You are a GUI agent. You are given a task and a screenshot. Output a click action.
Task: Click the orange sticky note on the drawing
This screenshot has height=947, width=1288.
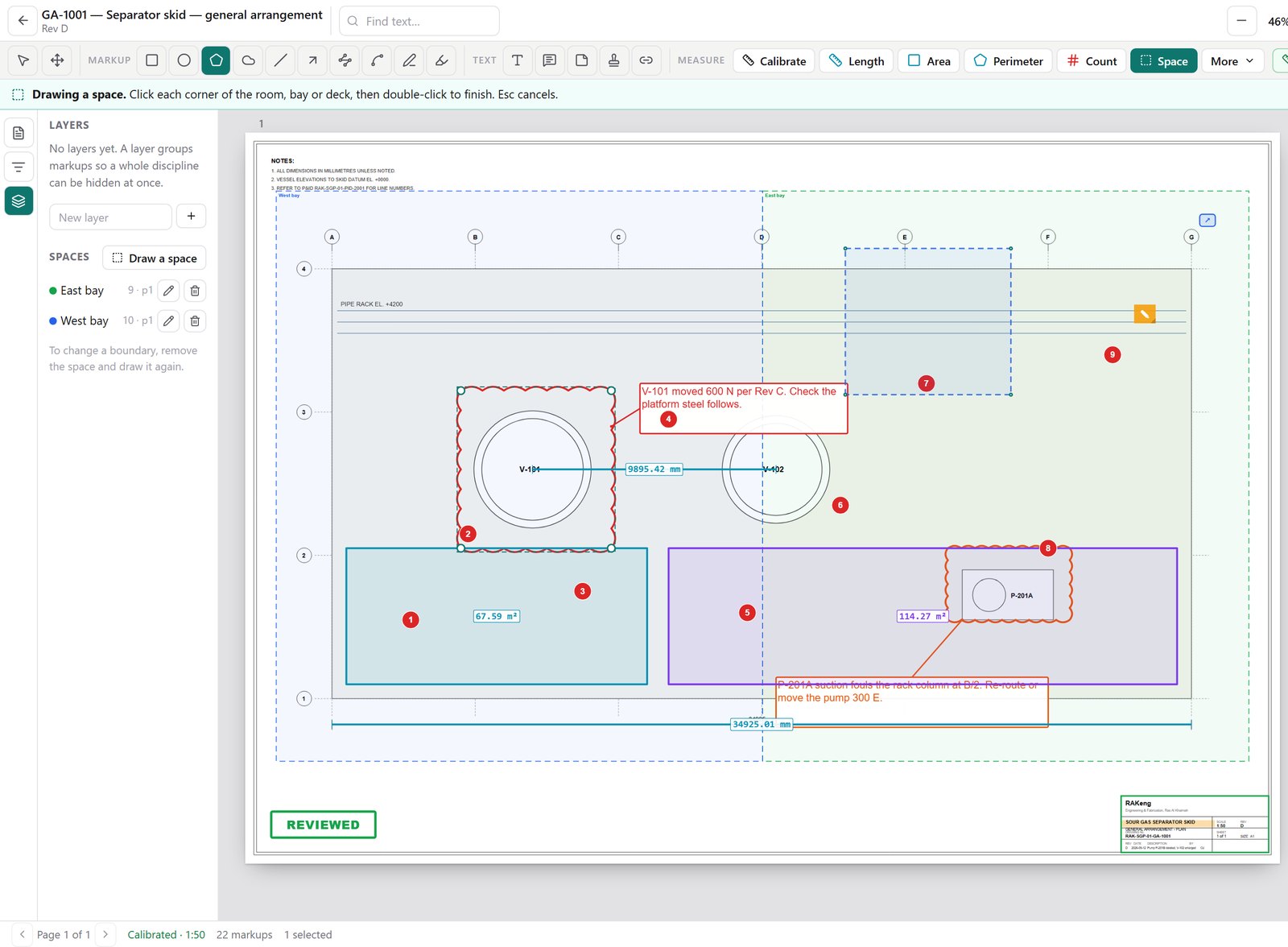click(x=1145, y=314)
